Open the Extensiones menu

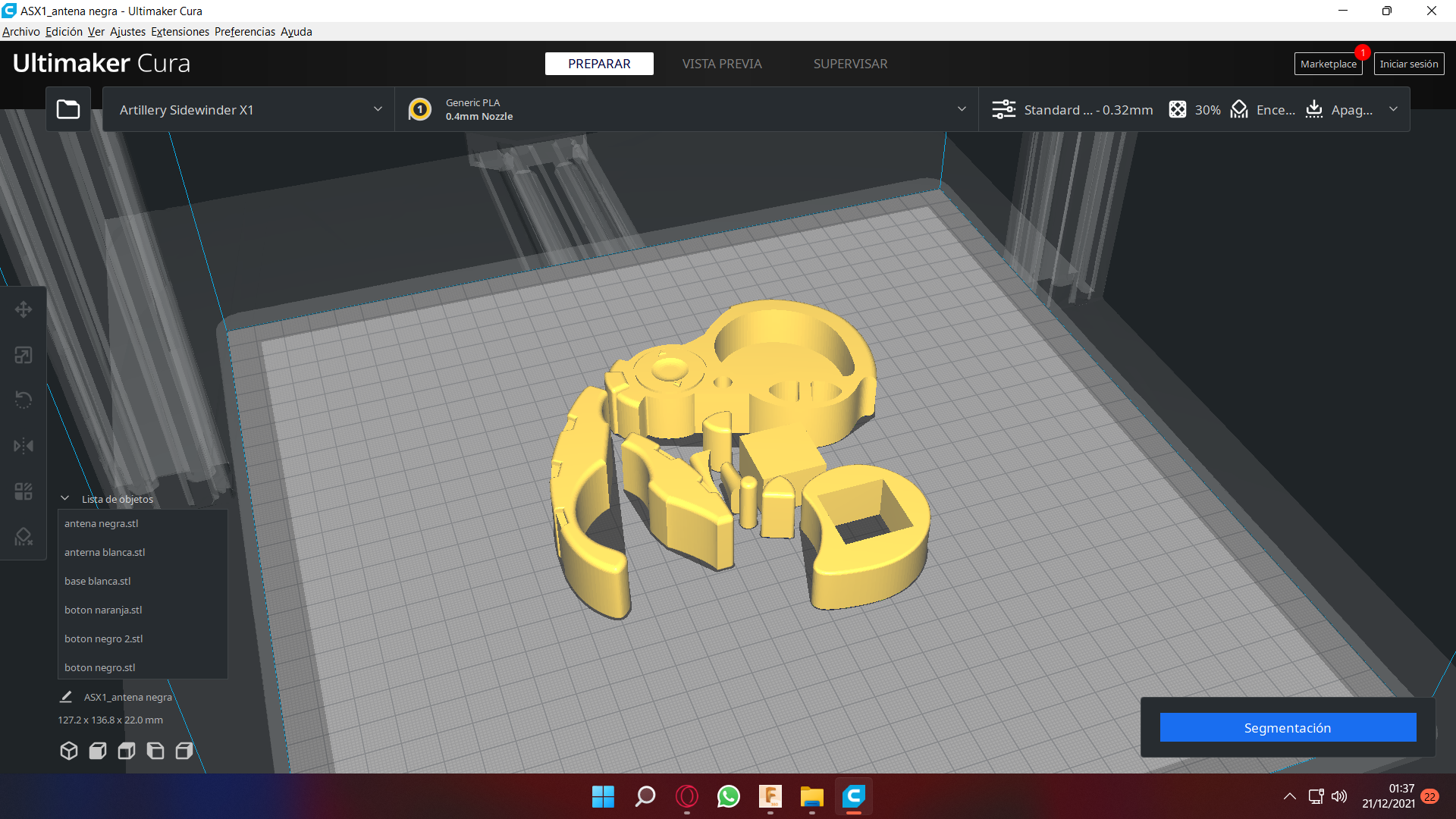[x=180, y=32]
